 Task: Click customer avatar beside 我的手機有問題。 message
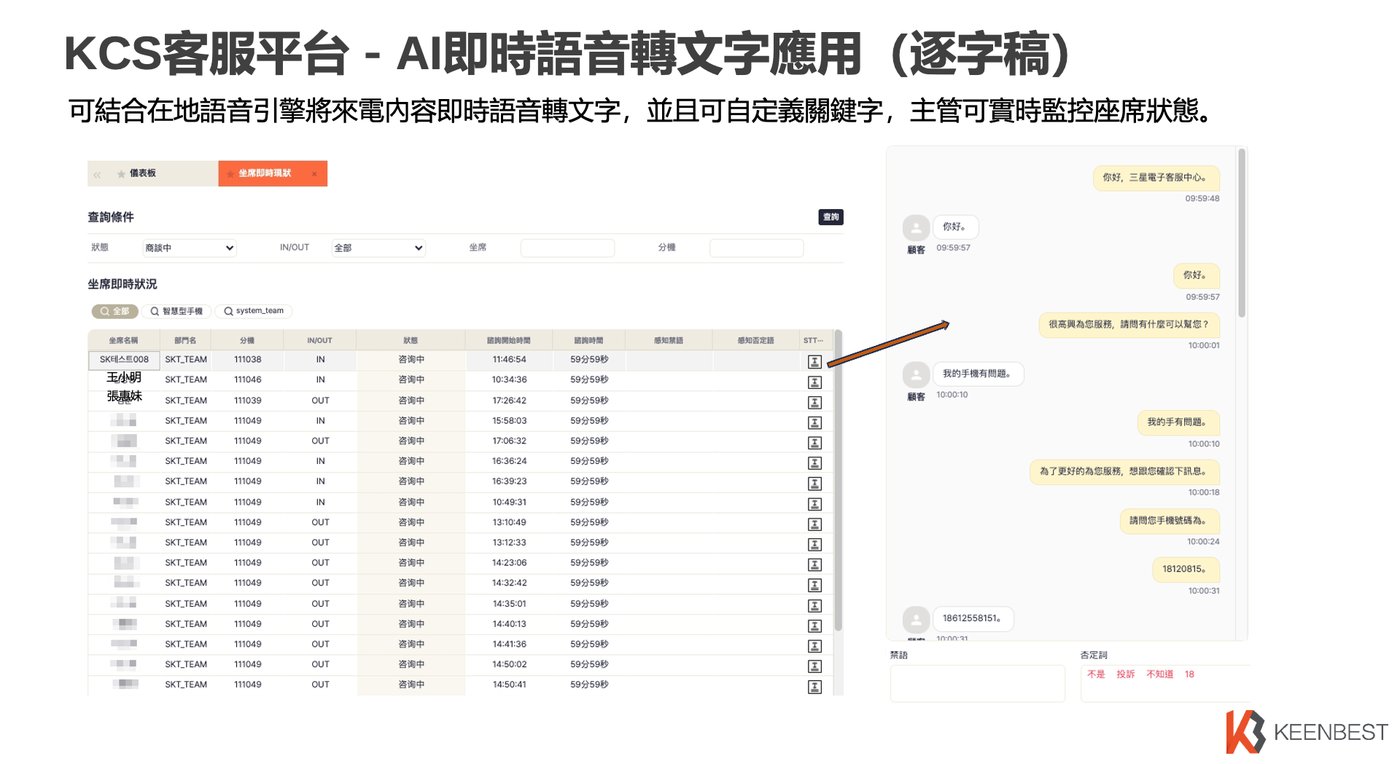[915, 375]
